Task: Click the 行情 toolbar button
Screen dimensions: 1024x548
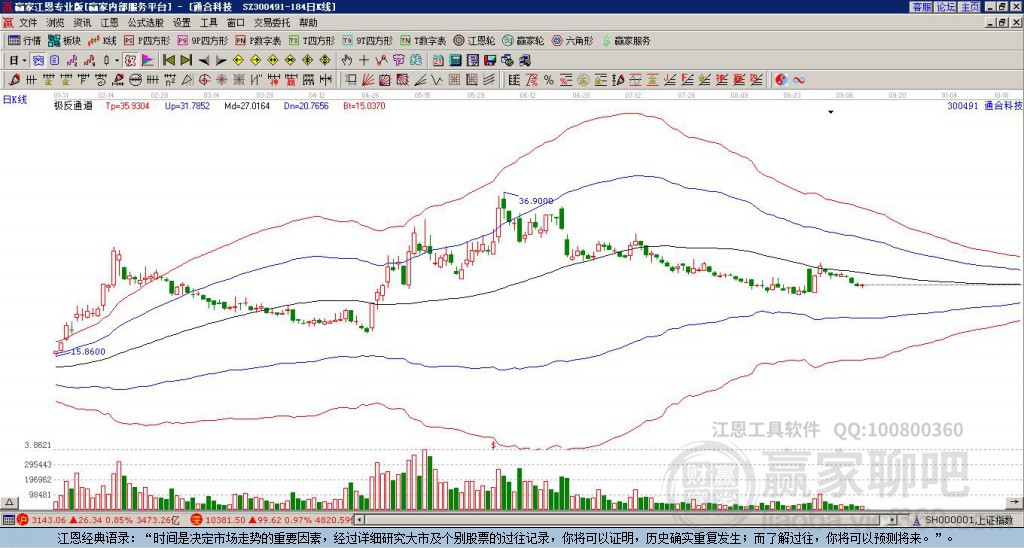Action: [x=24, y=40]
